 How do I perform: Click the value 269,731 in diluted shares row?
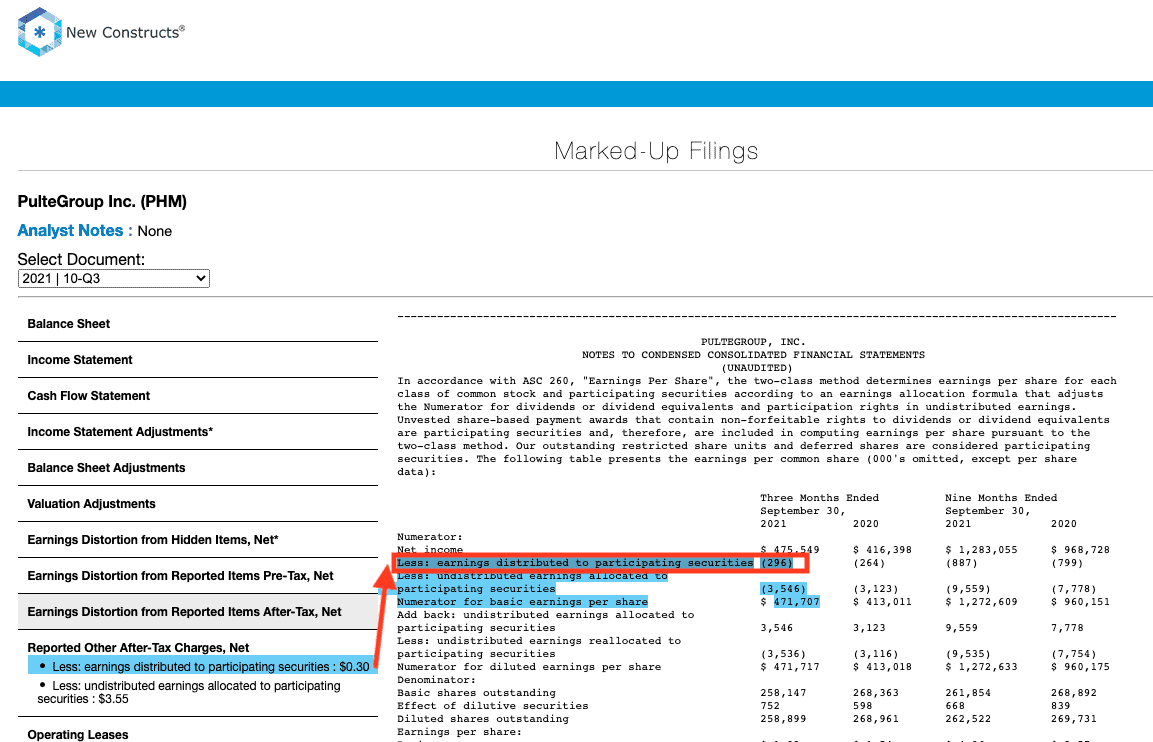tap(1074, 718)
